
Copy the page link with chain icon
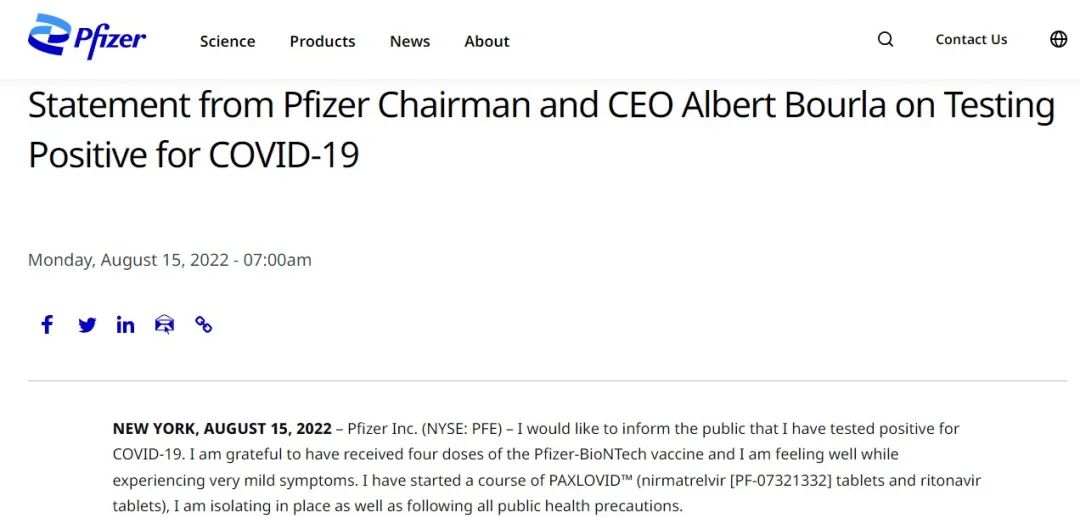pyautogui.click(x=203, y=324)
